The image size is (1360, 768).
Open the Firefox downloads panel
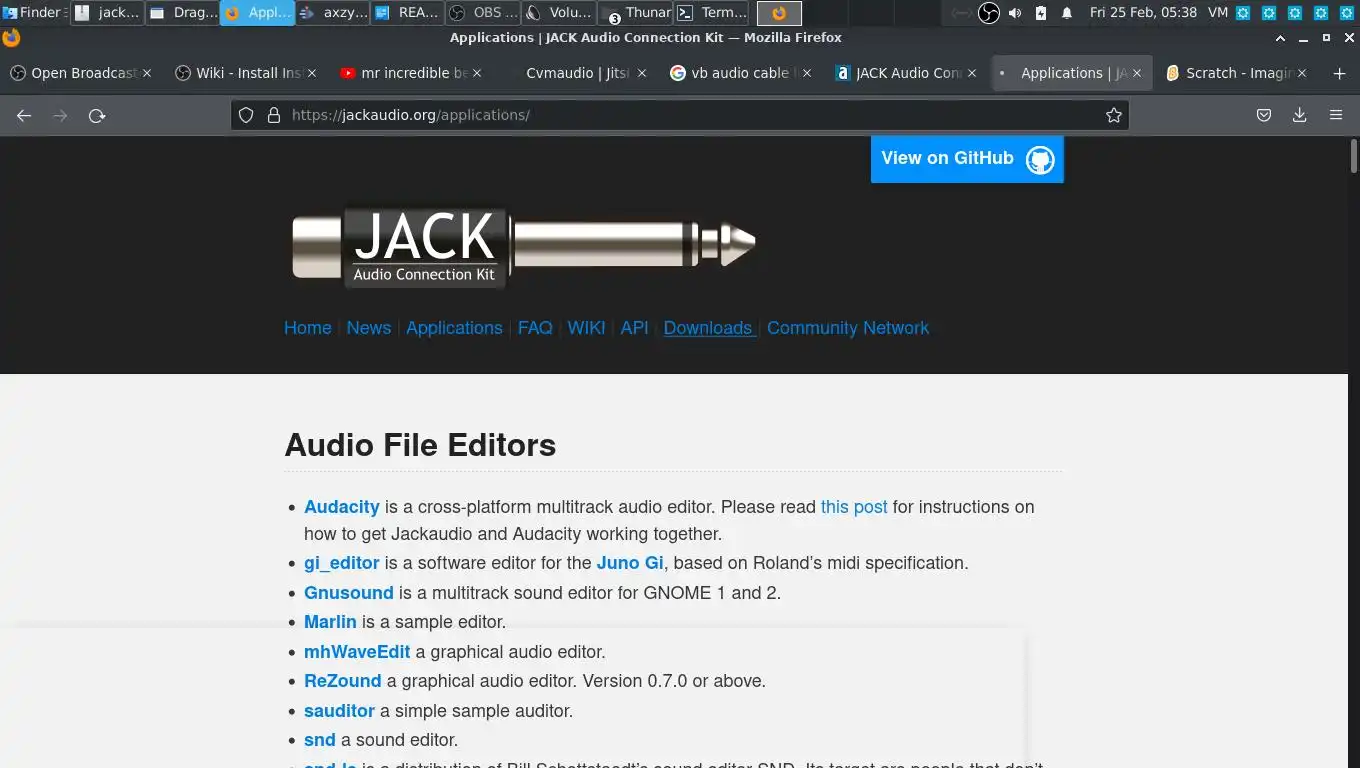pos(1300,115)
